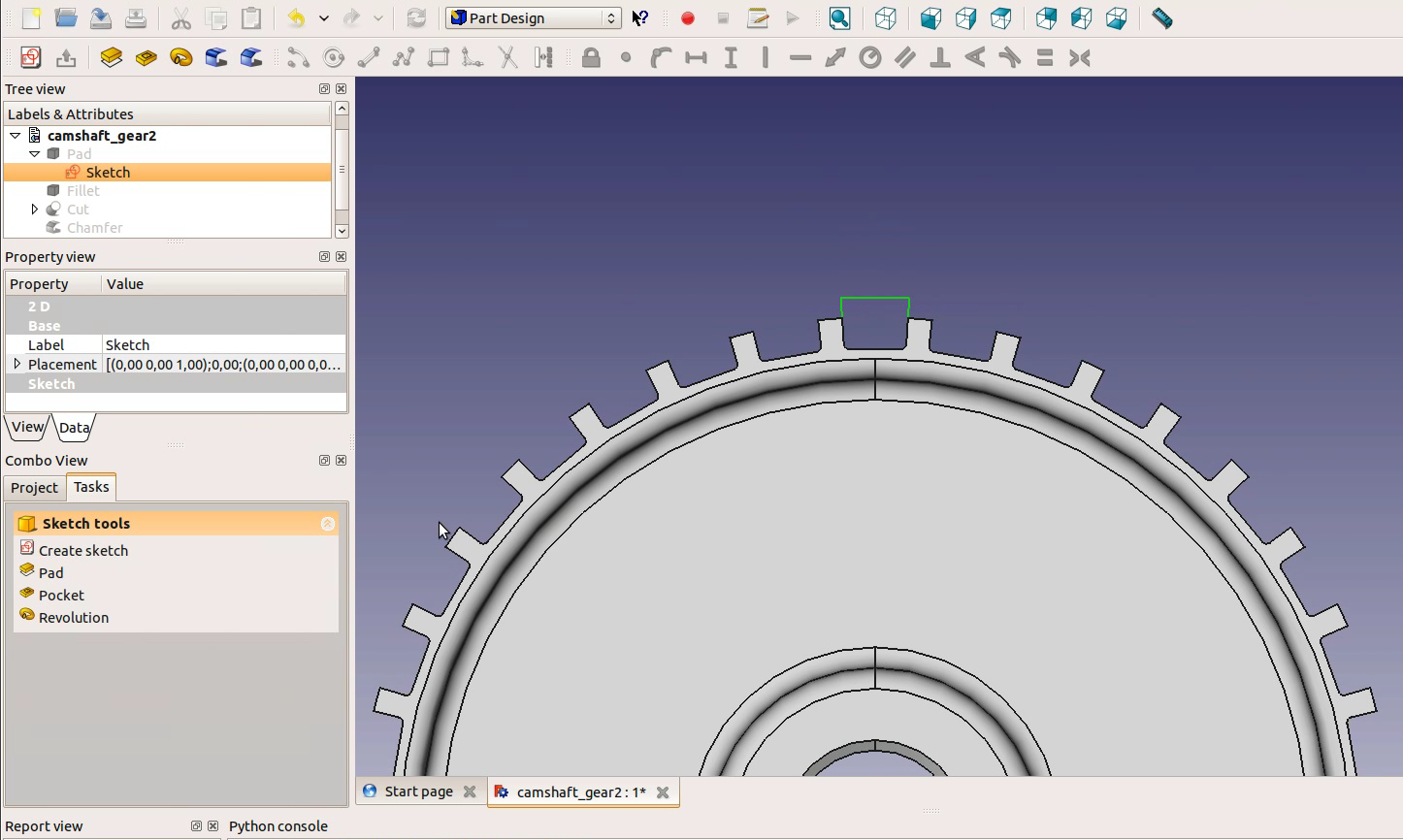The height and width of the screenshot is (840, 1403).
Task: Click the rectangle sketch tool icon
Action: 439,58
